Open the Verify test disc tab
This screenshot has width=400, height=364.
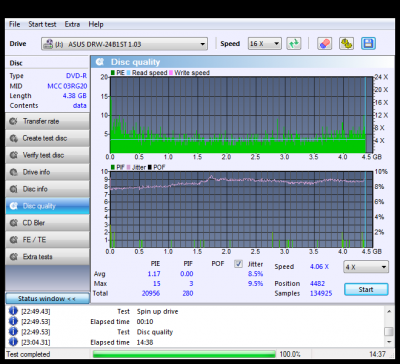coord(47,155)
